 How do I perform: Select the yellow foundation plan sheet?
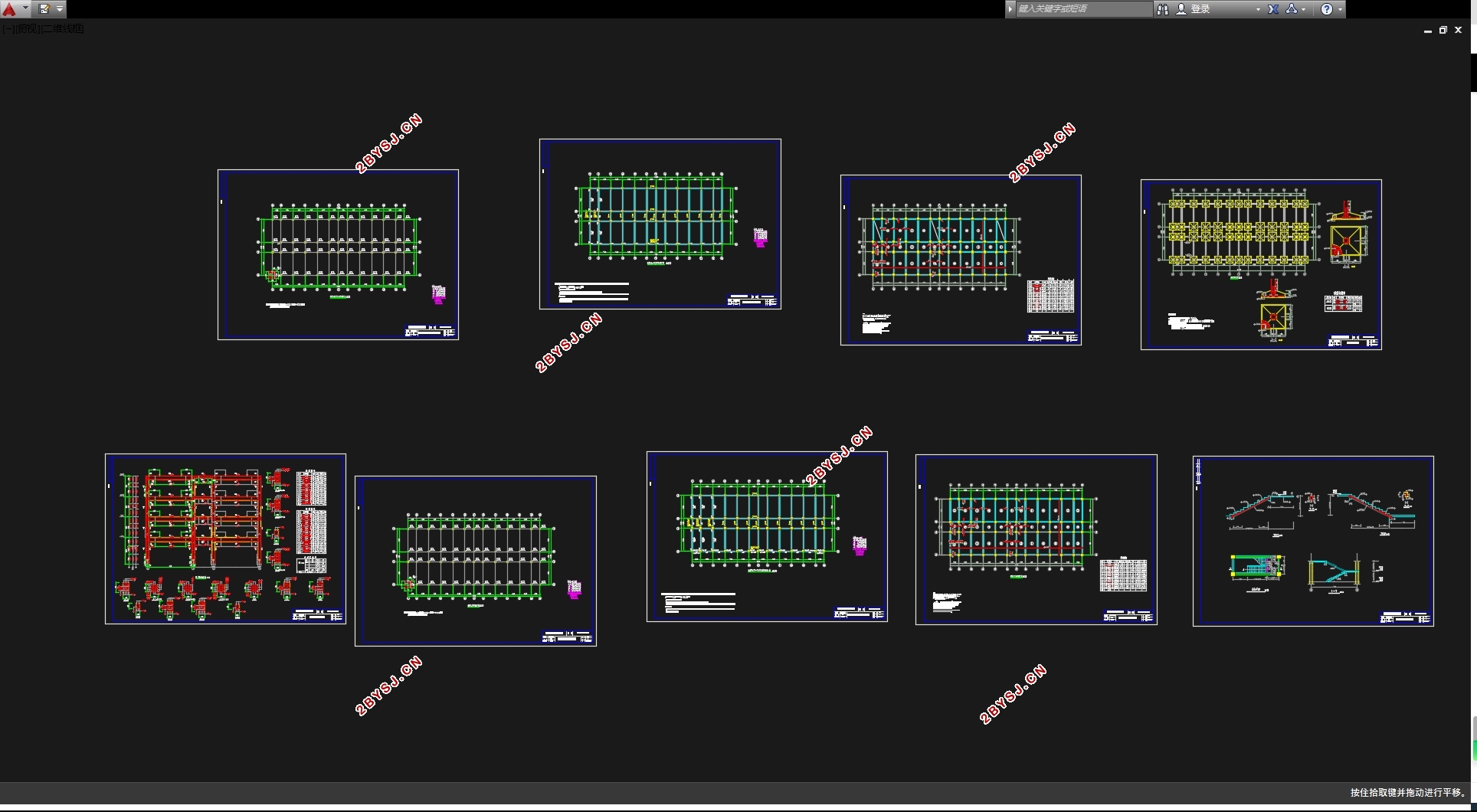[1261, 265]
